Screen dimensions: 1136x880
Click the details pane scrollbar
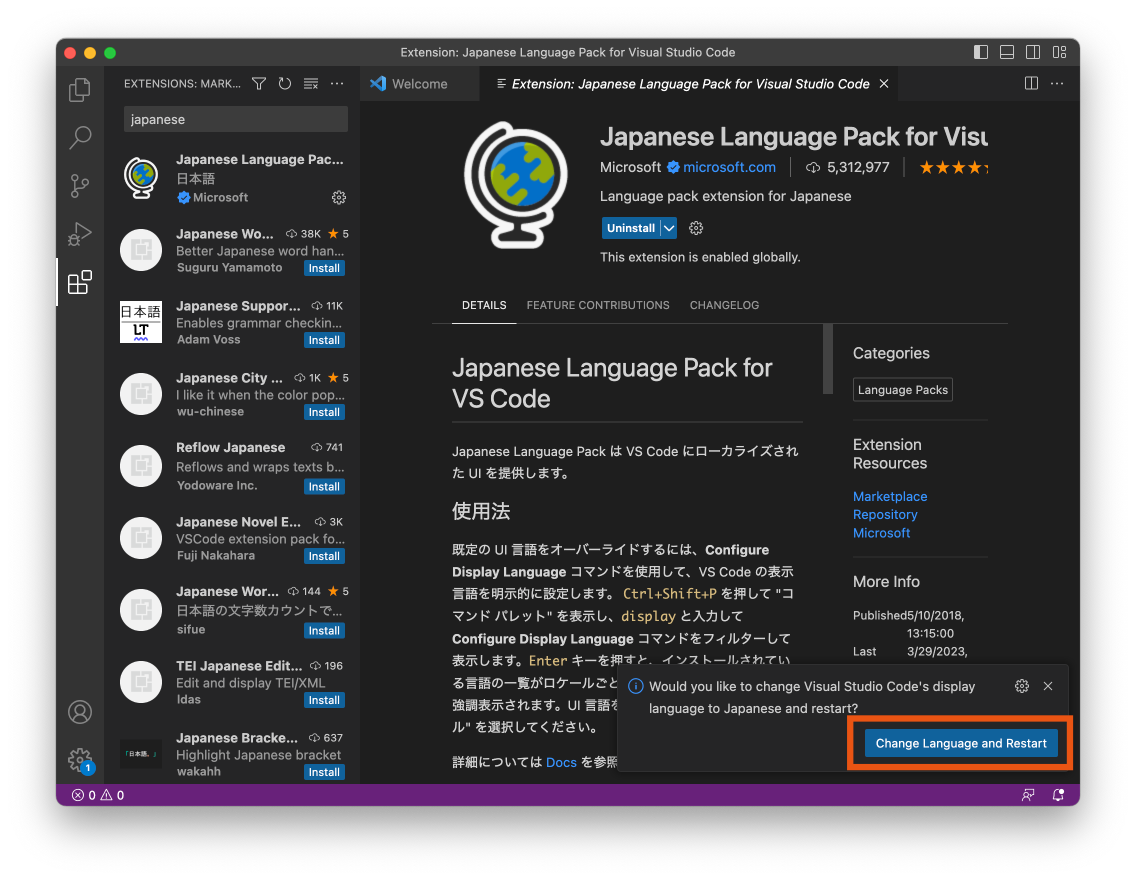(x=827, y=359)
